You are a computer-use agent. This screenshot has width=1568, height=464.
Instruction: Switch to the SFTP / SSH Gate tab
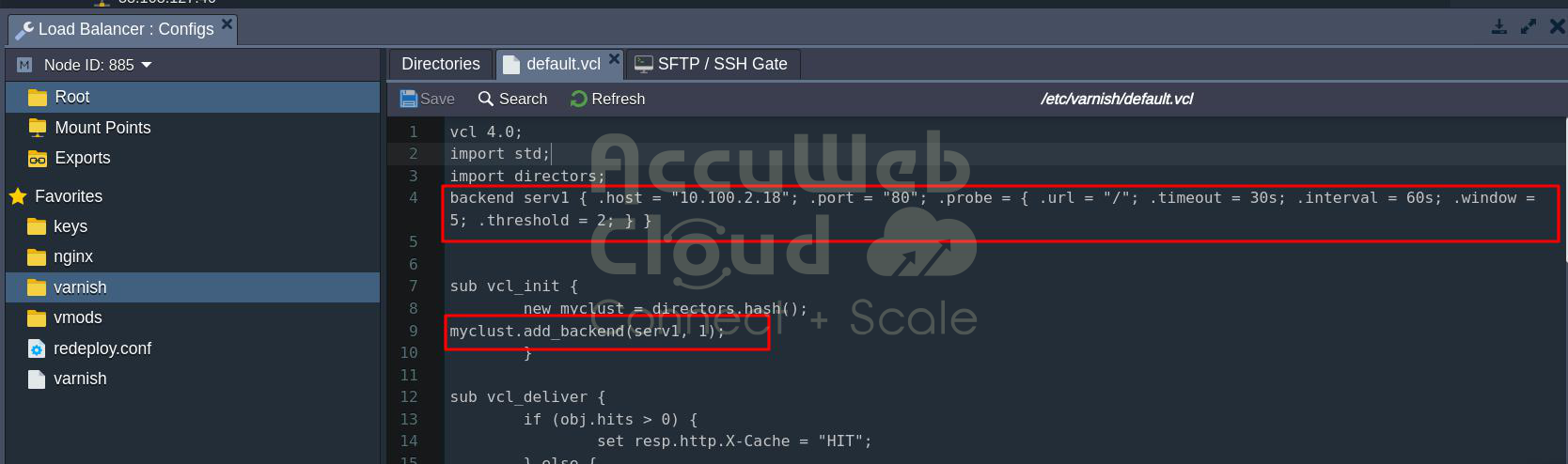[x=721, y=64]
